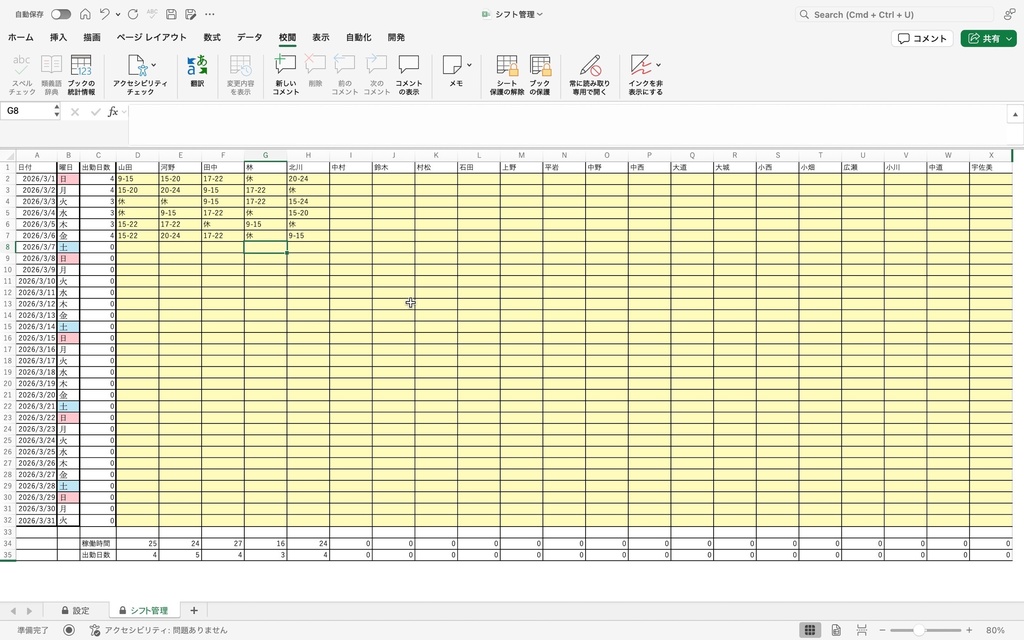Viewport: 1024px width, 640px height.
Task: Switch to the ページ レイアウト tab
Action: coord(152,37)
